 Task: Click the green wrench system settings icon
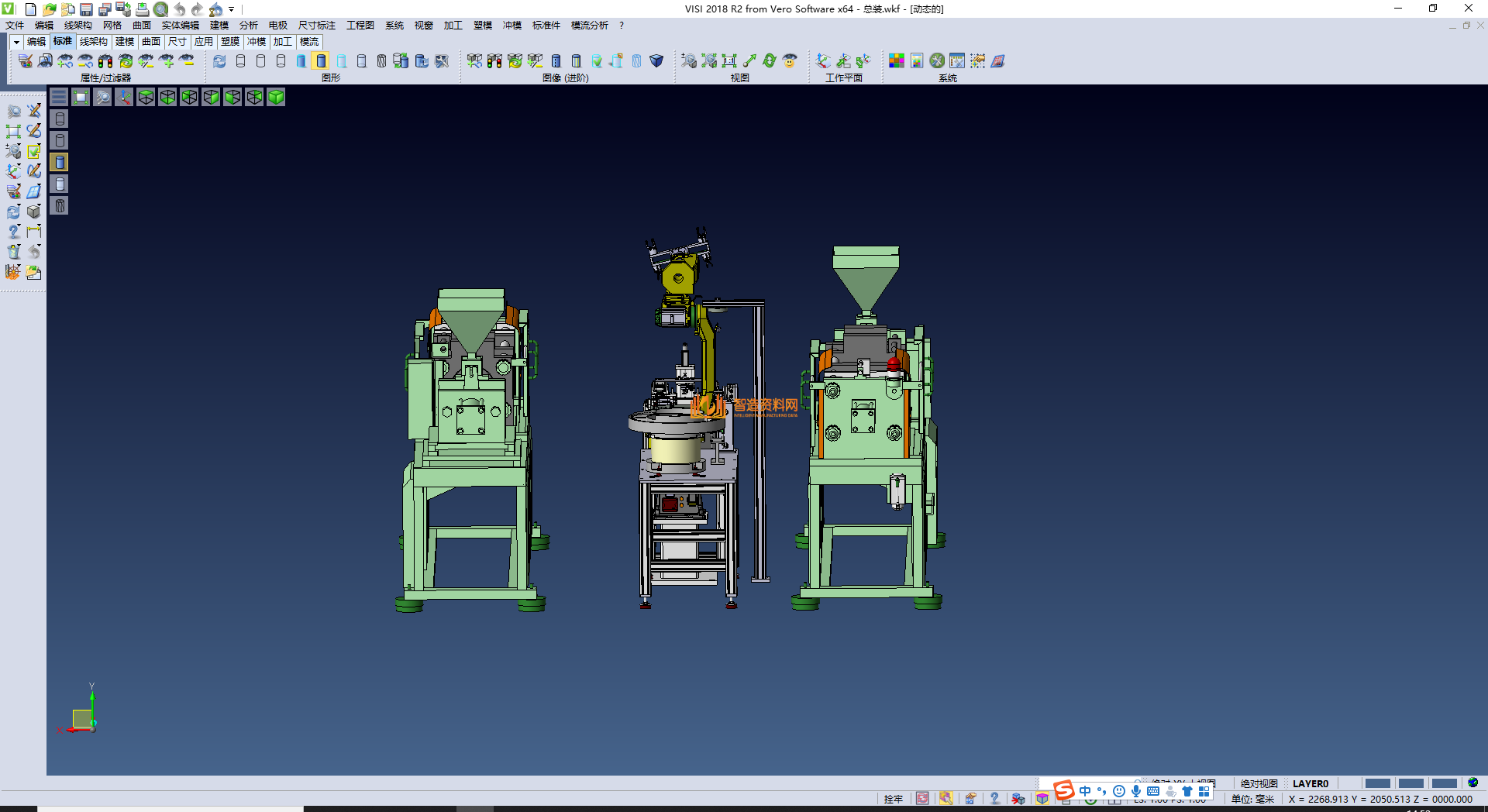tap(937, 60)
